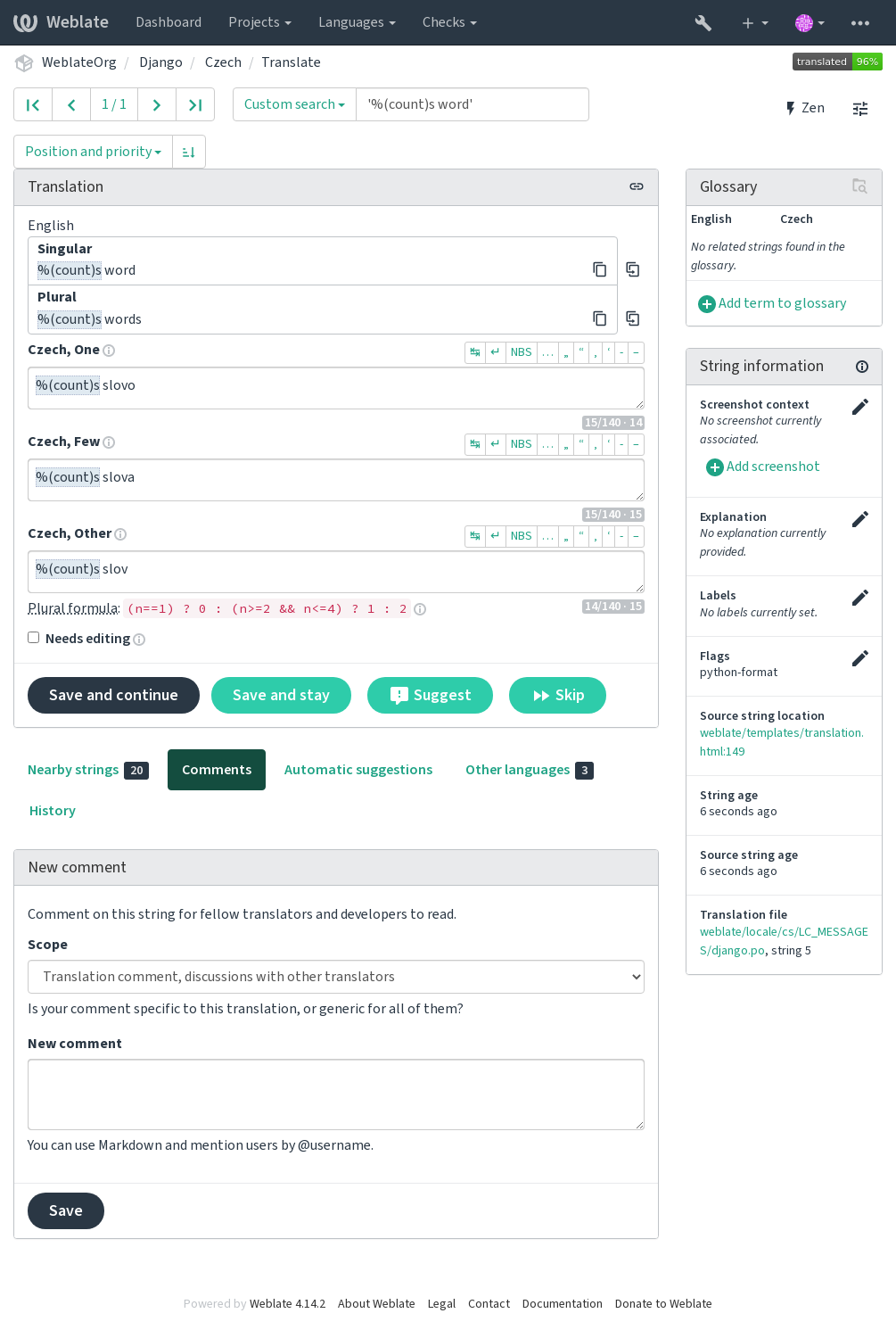Clone the plural source into translation
The width and height of the screenshot is (896, 1338).
coord(633,318)
